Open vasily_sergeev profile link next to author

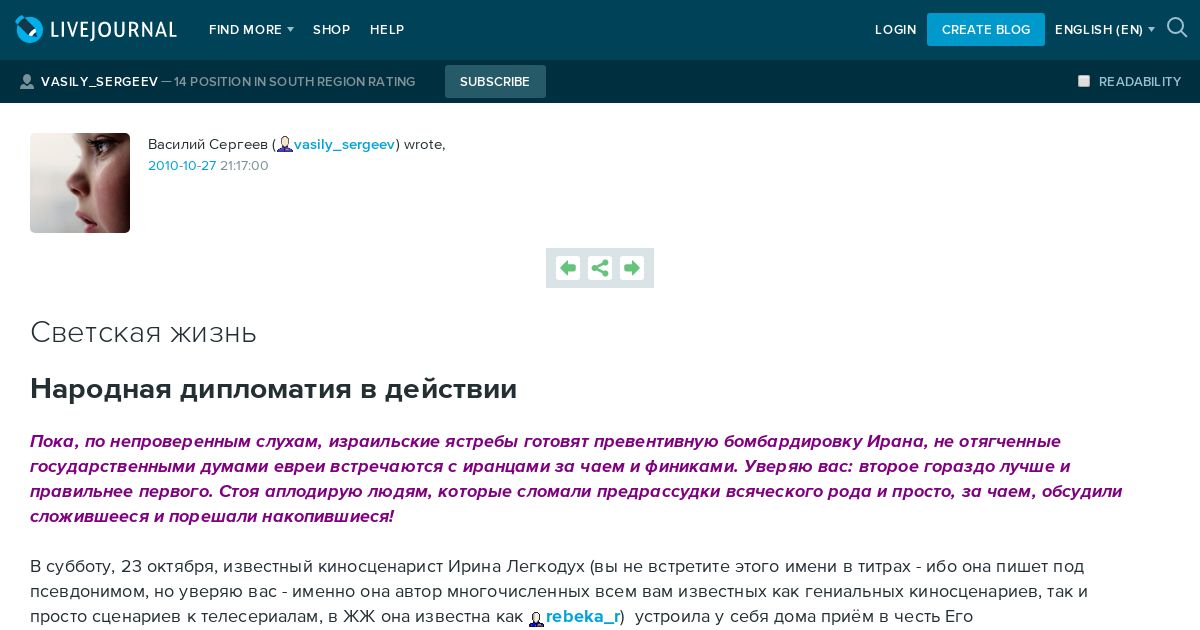coord(344,145)
